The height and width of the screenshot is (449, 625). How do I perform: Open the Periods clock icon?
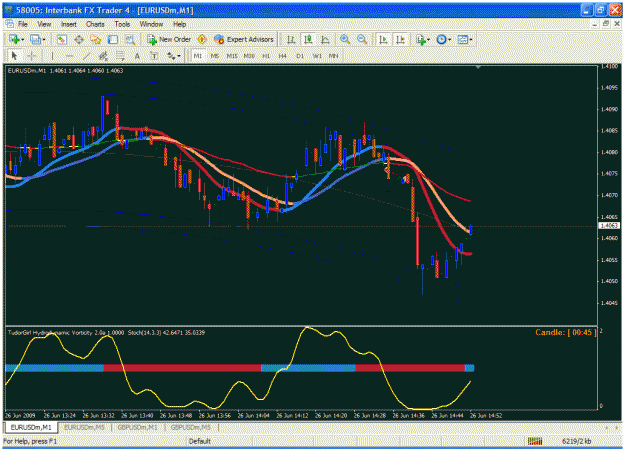(x=441, y=39)
